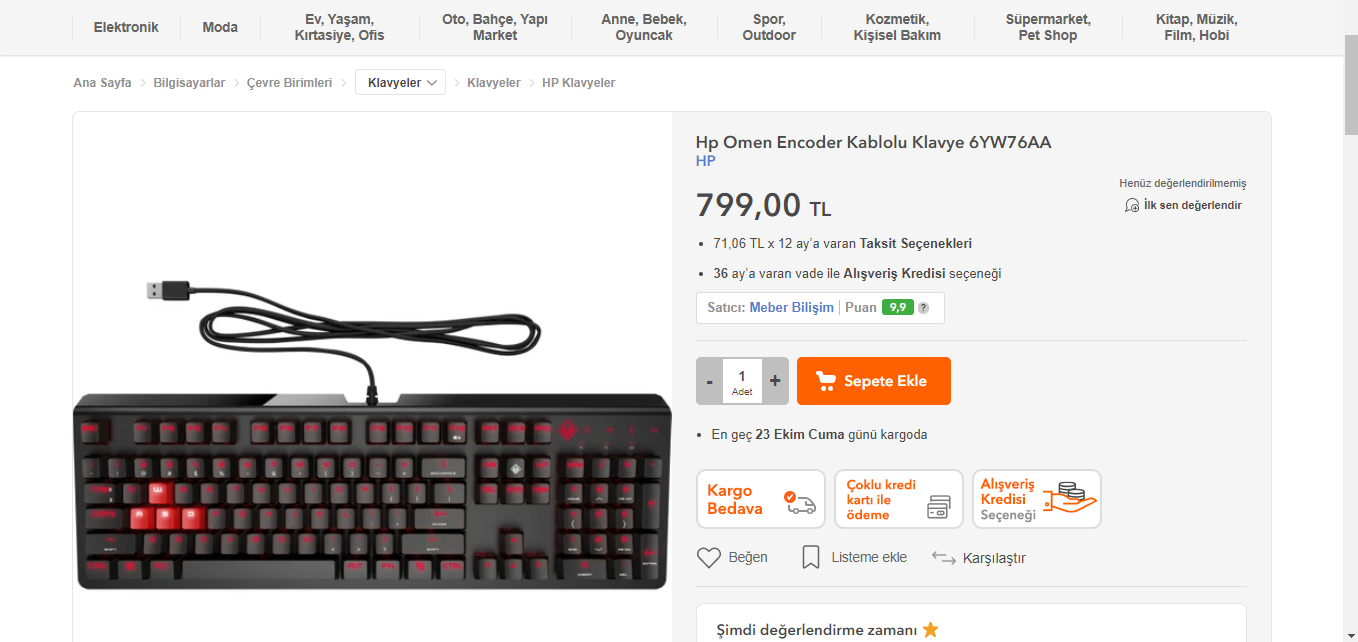Open the Kozmetik, Kişisel Bakım menu
1358x642 pixels.
pos(897,27)
